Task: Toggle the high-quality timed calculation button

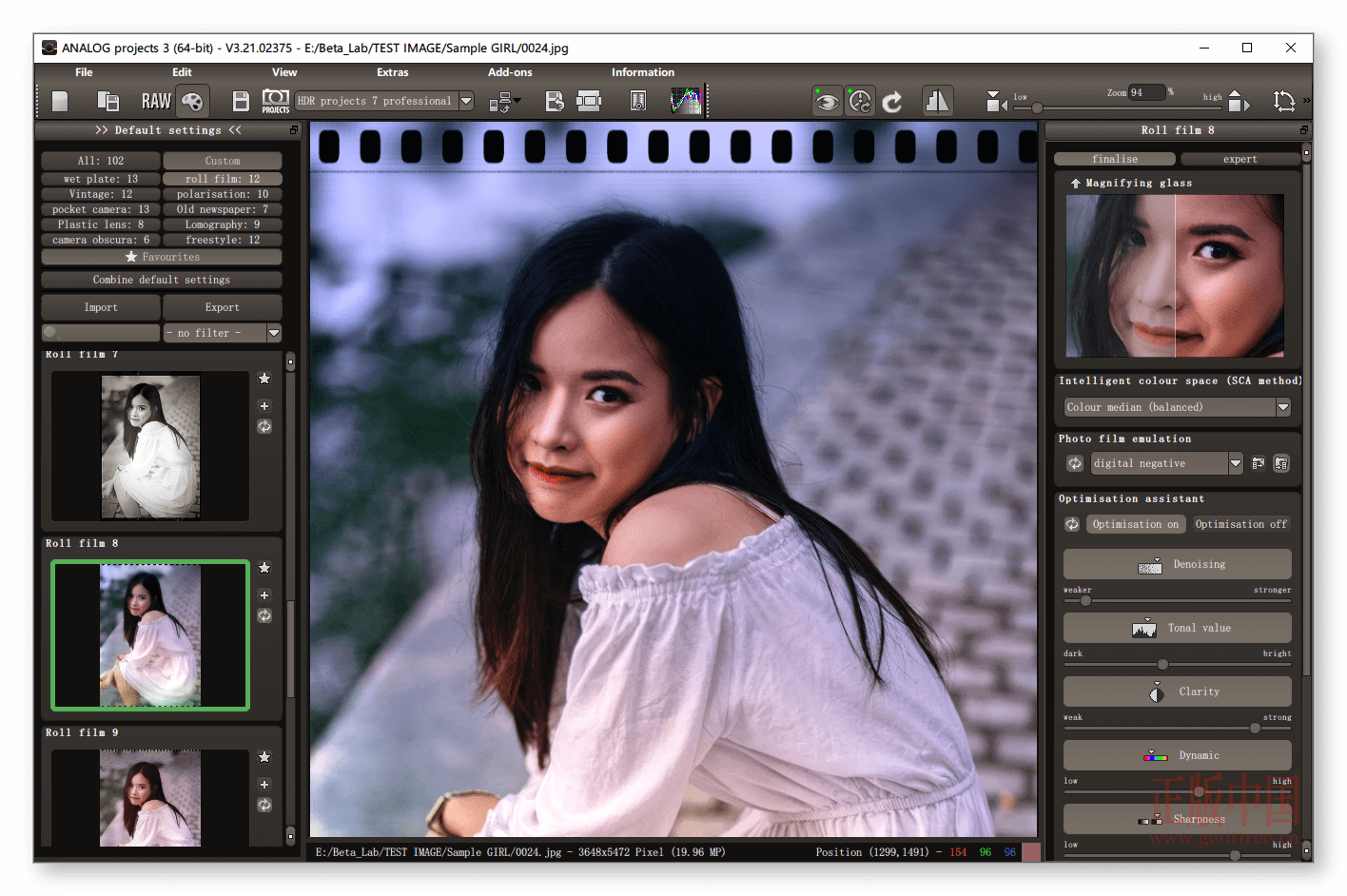Action: click(x=860, y=101)
